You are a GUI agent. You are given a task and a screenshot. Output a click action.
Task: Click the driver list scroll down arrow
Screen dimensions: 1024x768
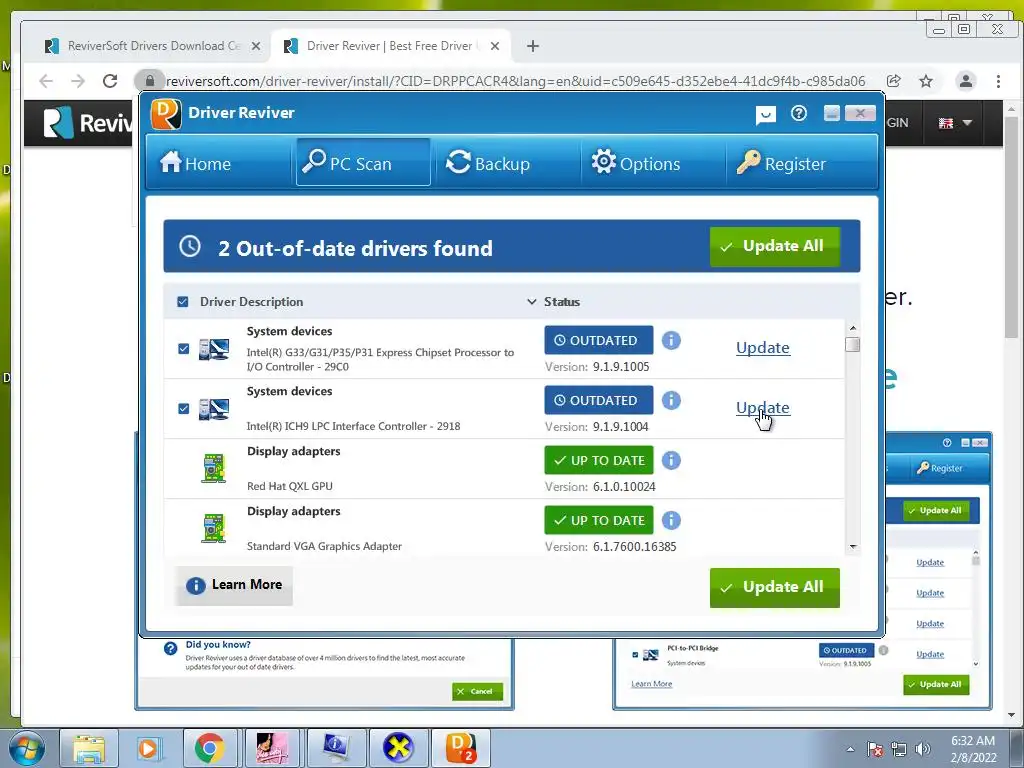tap(852, 547)
